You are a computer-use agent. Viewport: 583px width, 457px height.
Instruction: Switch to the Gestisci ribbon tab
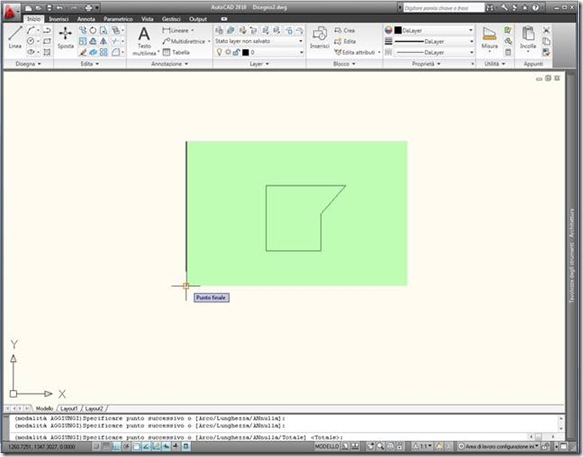171,19
